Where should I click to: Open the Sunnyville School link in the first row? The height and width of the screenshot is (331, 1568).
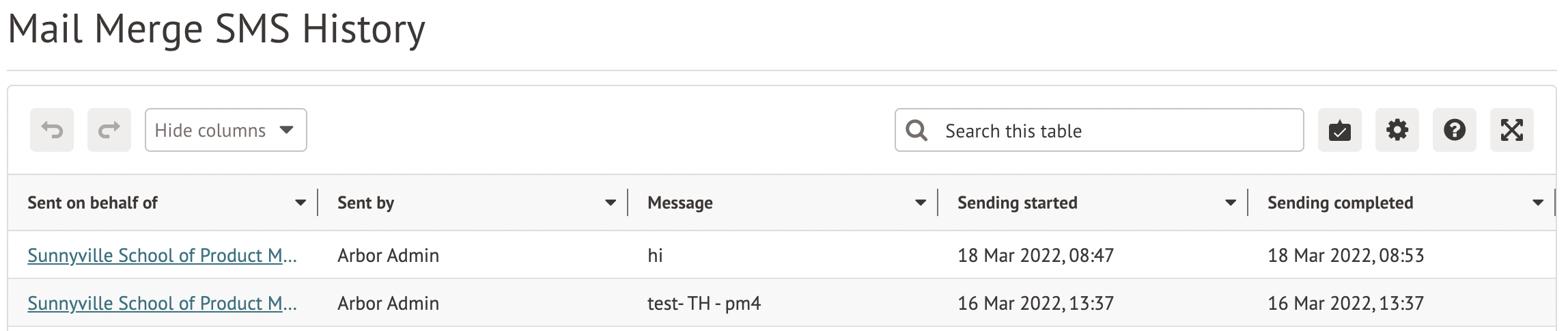click(x=162, y=255)
